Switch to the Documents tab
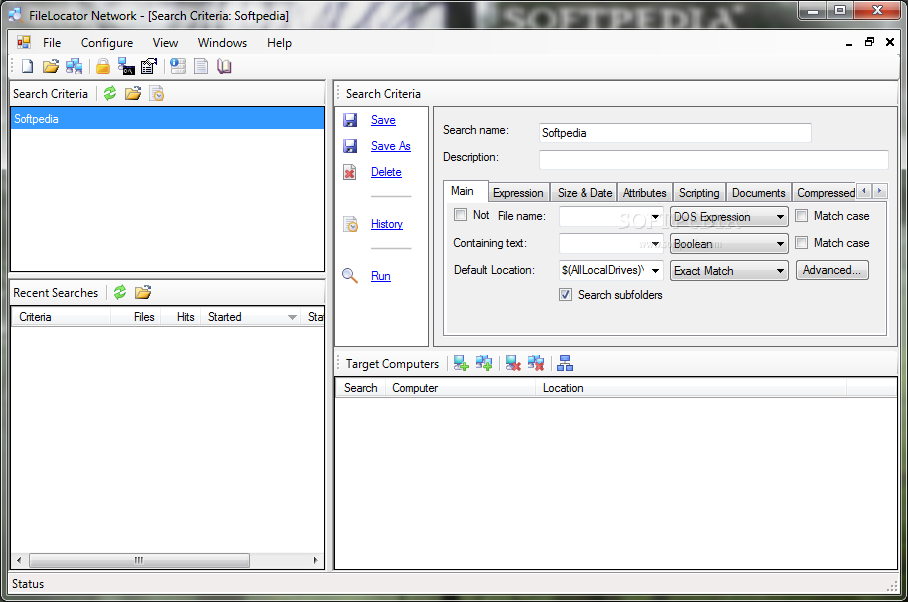The width and height of the screenshot is (908, 602). tap(758, 193)
